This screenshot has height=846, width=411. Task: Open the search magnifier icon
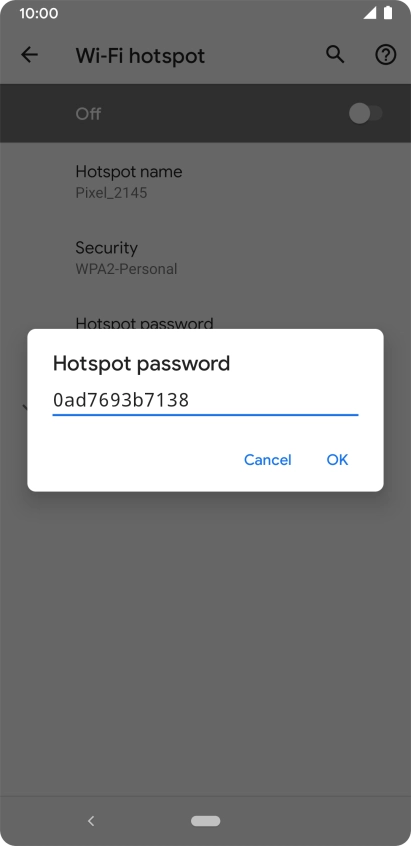[335, 54]
